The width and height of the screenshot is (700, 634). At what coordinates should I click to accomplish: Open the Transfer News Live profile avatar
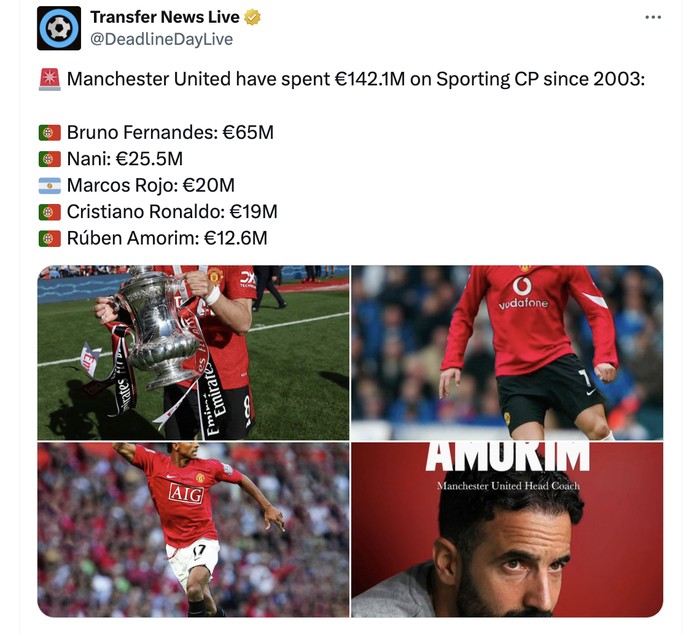[x=59, y=28]
